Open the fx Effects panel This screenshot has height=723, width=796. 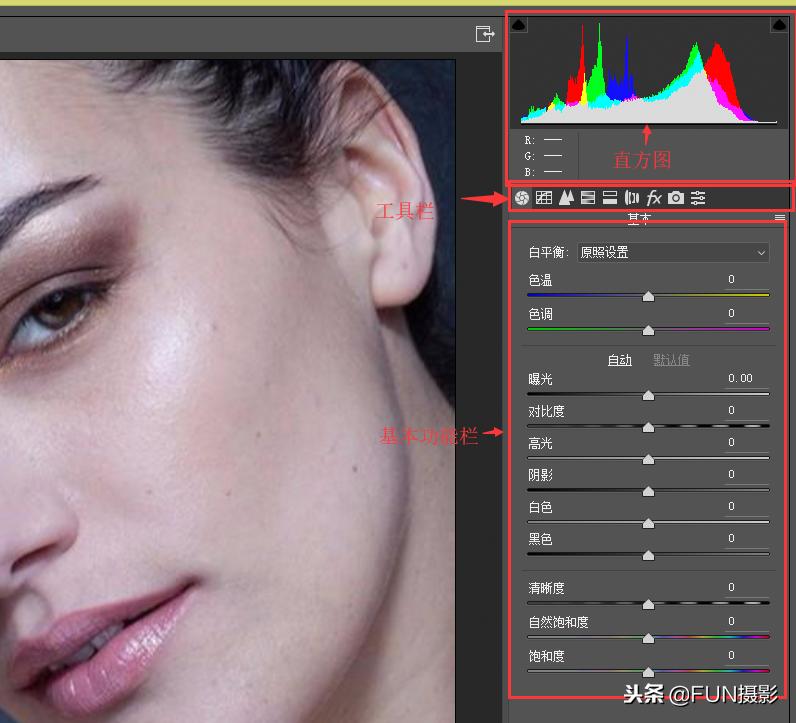pyautogui.click(x=654, y=198)
